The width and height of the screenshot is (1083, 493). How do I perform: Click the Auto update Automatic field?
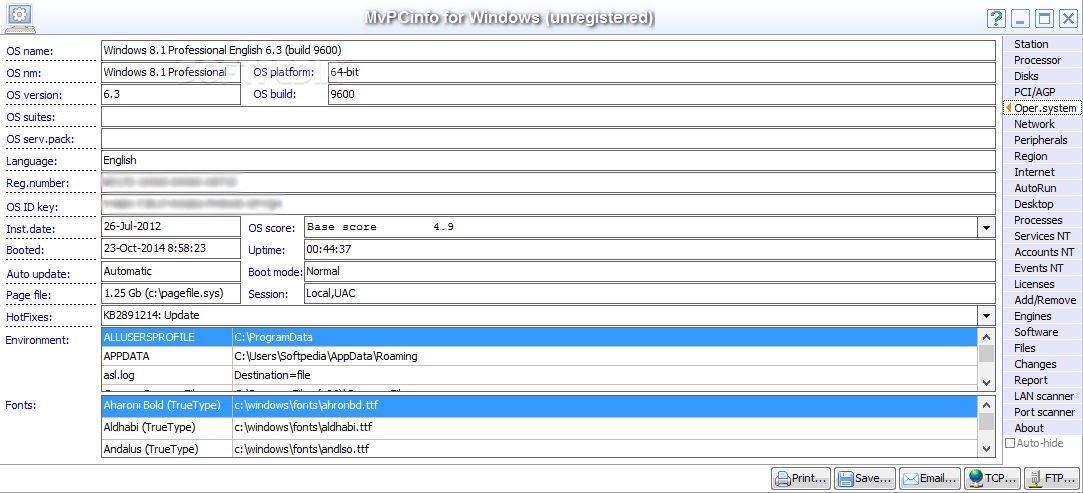click(x=171, y=272)
